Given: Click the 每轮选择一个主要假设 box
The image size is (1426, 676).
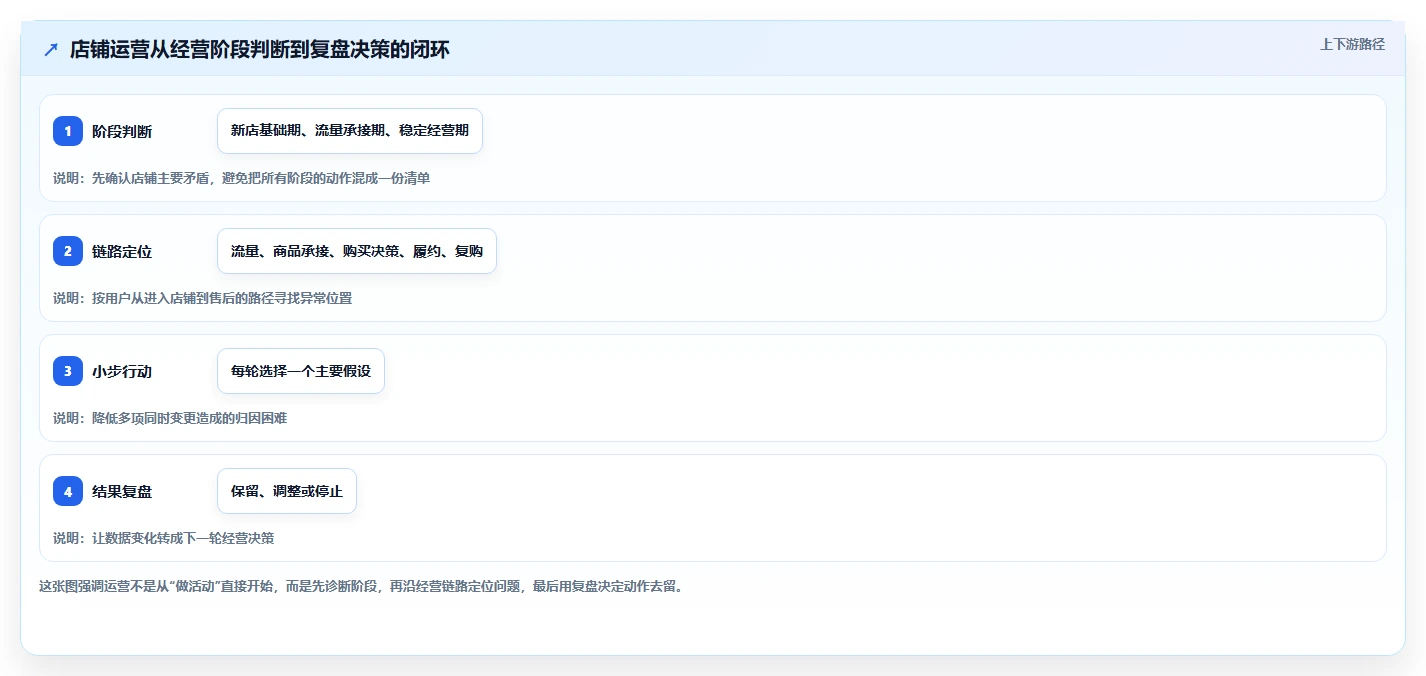Looking at the screenshot, I should coord(301,371).
